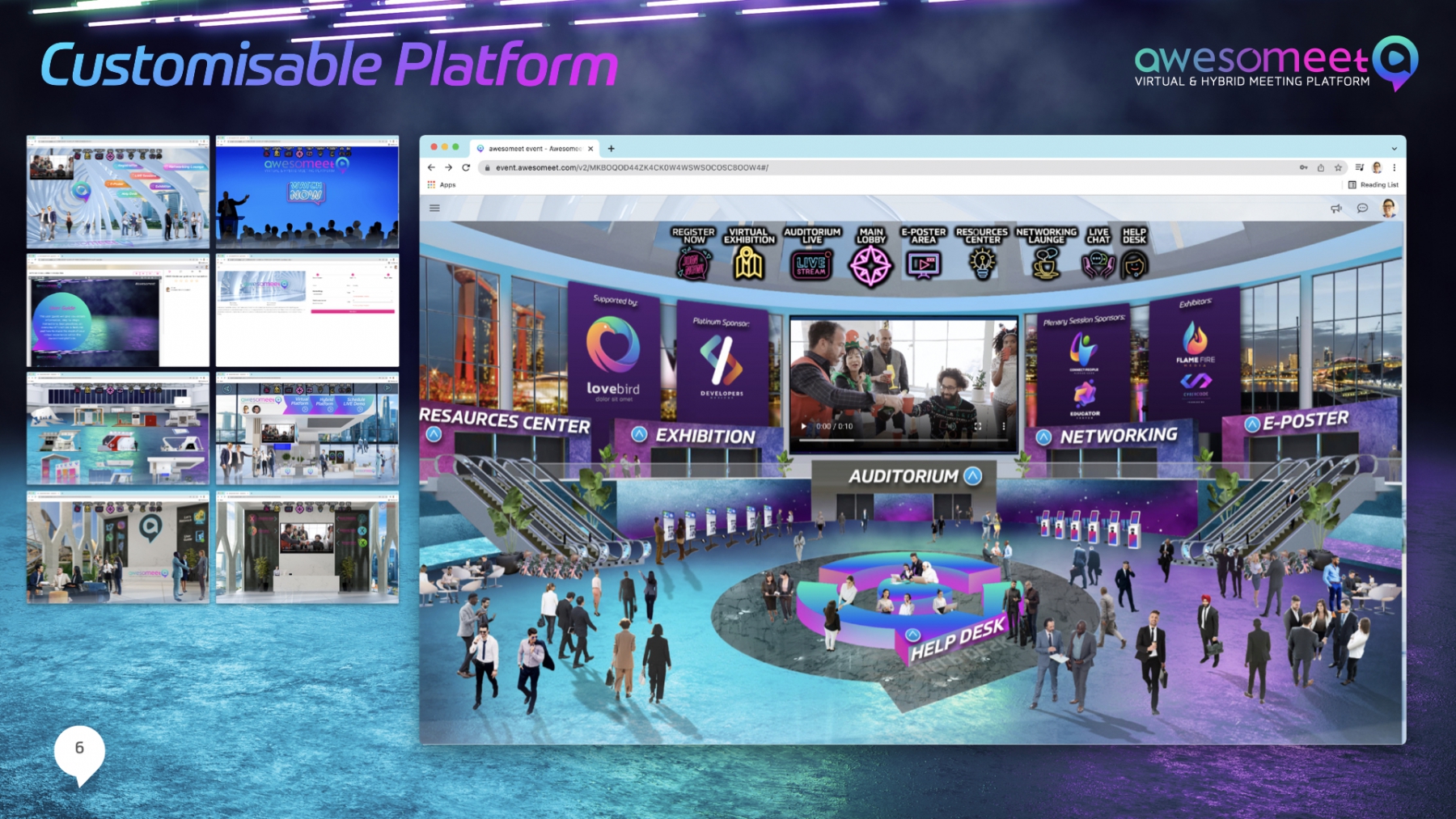
Task: Open the browser tab search chevron
Action: pos(1394,149)
